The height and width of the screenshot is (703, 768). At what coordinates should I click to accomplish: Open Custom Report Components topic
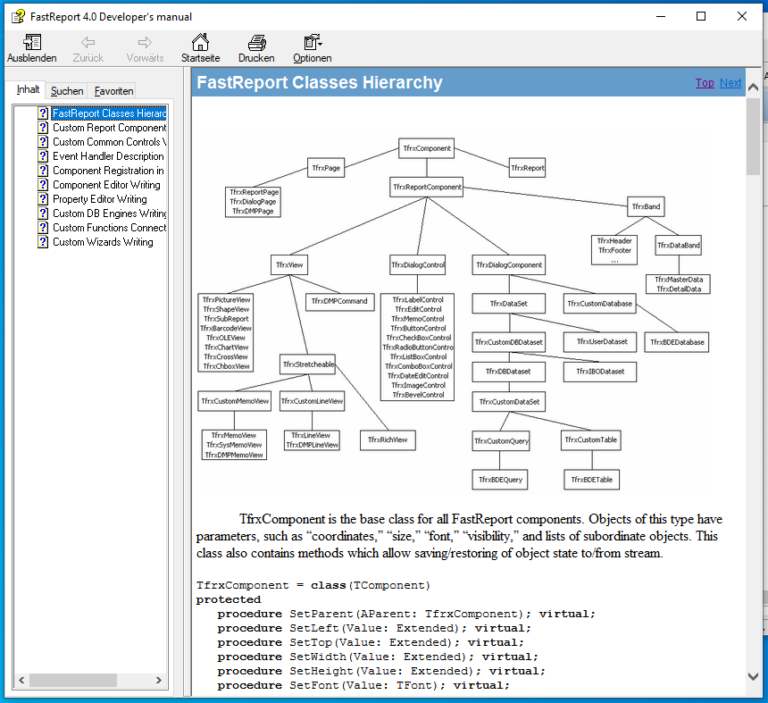click(x=109, y=128)
